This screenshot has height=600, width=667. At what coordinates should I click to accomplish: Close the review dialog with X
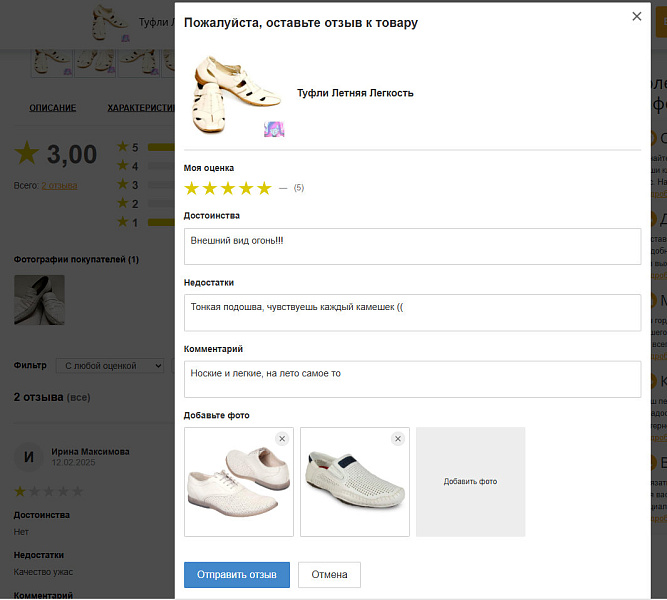(637, 16)
